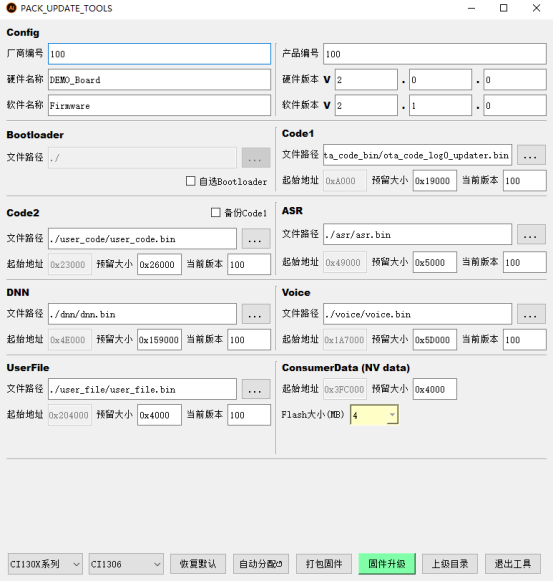Image resolution: width=554 pixels, height=581 pixels.
Task: Open the CI1306 chip model dropdown
Action: pyautogui.click(x=126, y=564)
